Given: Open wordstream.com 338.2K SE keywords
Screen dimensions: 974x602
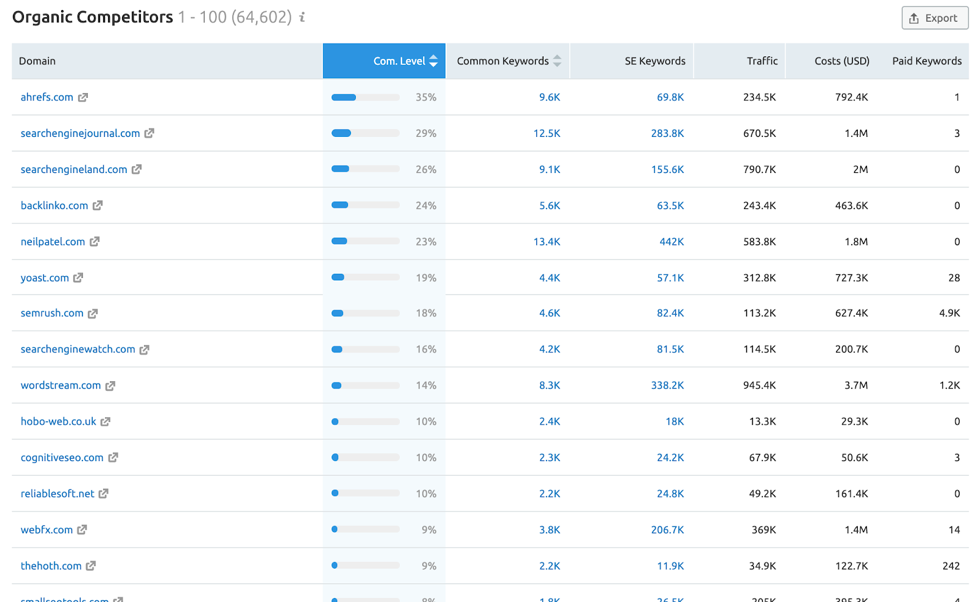Looking at the screenshot, I should pos(667,385).
